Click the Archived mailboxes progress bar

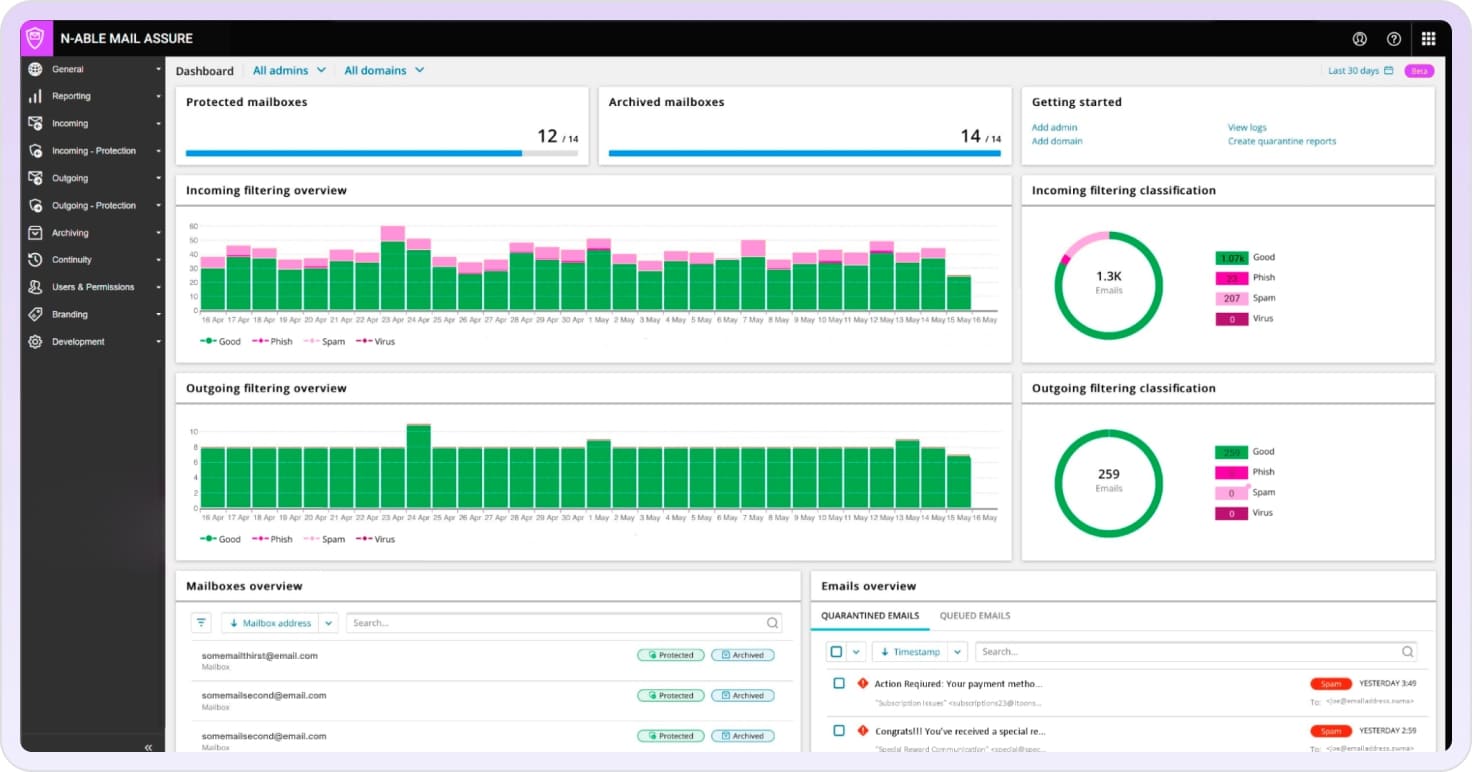pyautogui.click(x=805, y=153)
